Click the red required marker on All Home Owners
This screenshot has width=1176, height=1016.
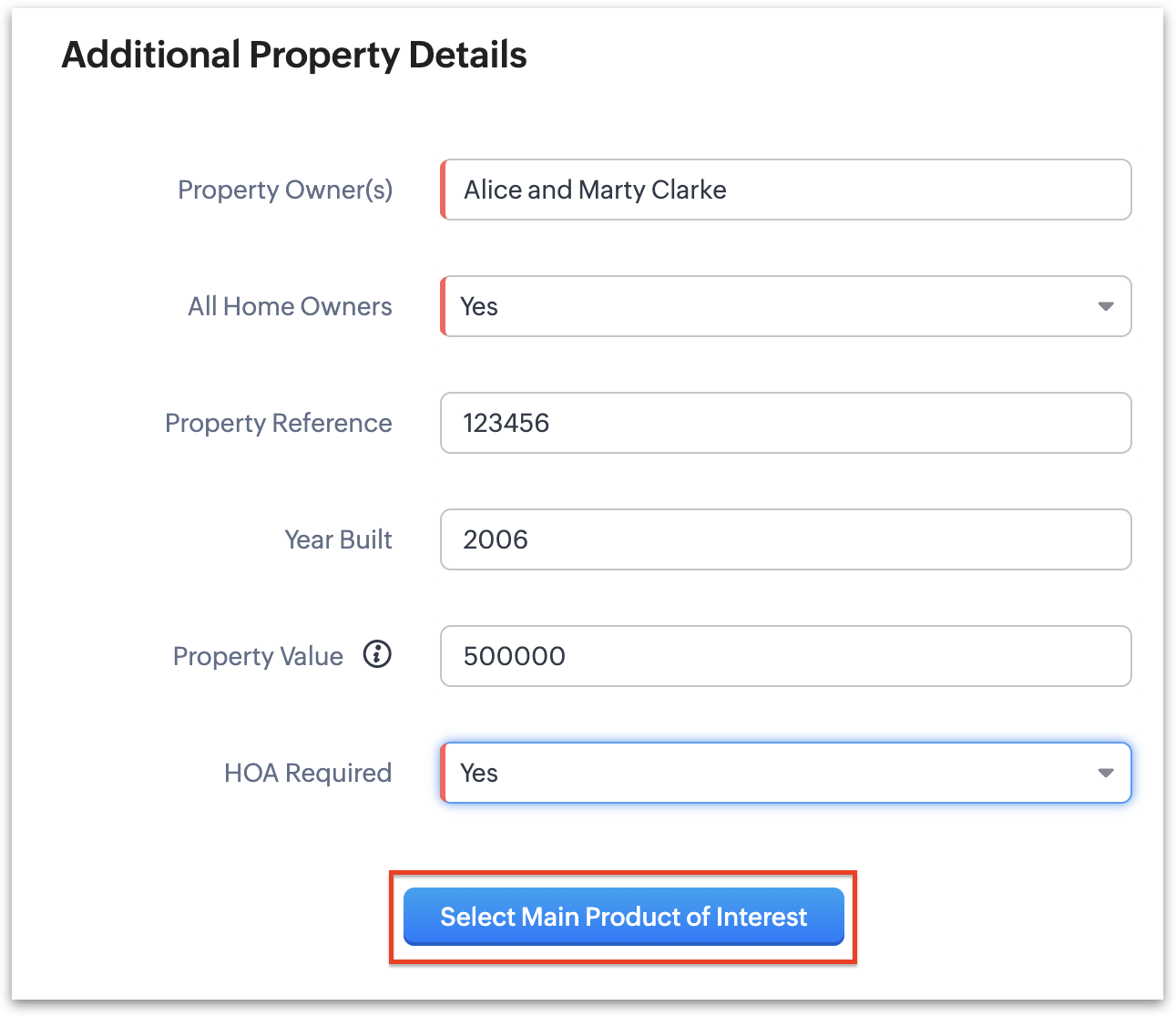coord(443,306)
